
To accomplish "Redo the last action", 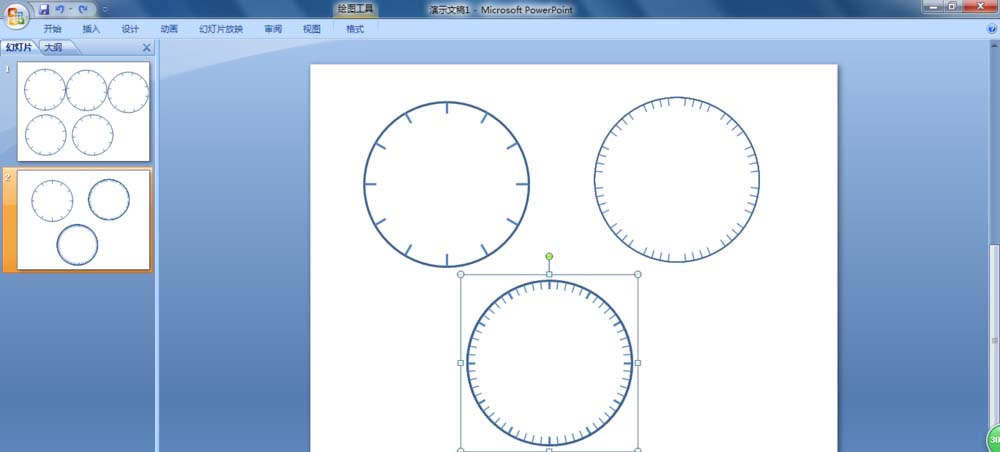I will click(x=82, y=10).
